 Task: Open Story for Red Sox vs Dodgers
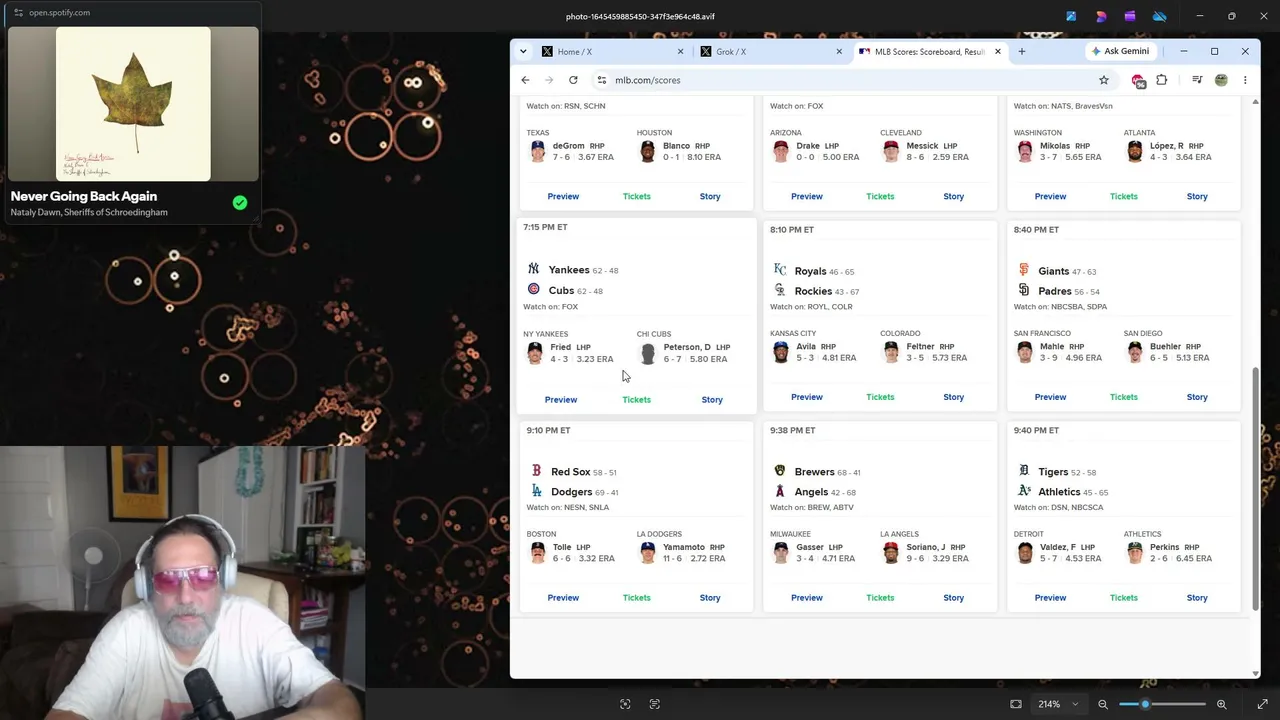(x=710, y=598)
